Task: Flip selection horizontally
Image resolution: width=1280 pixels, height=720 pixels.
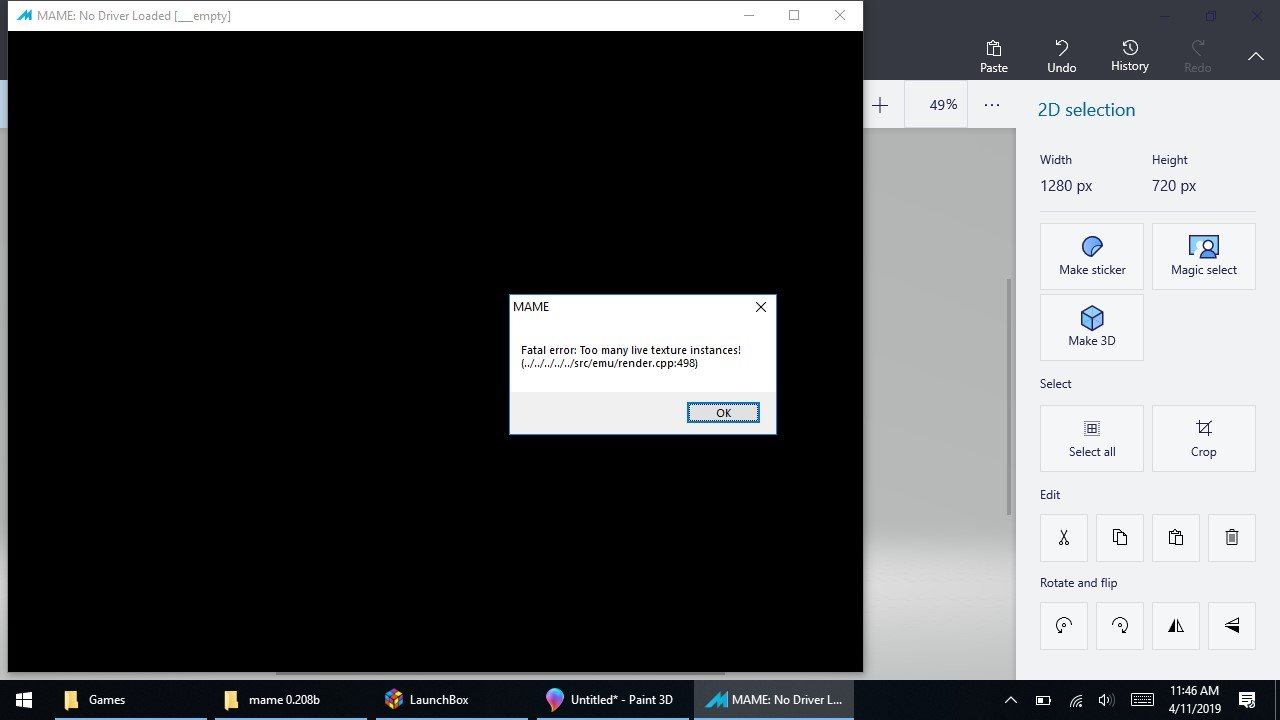Action: 1176,626
